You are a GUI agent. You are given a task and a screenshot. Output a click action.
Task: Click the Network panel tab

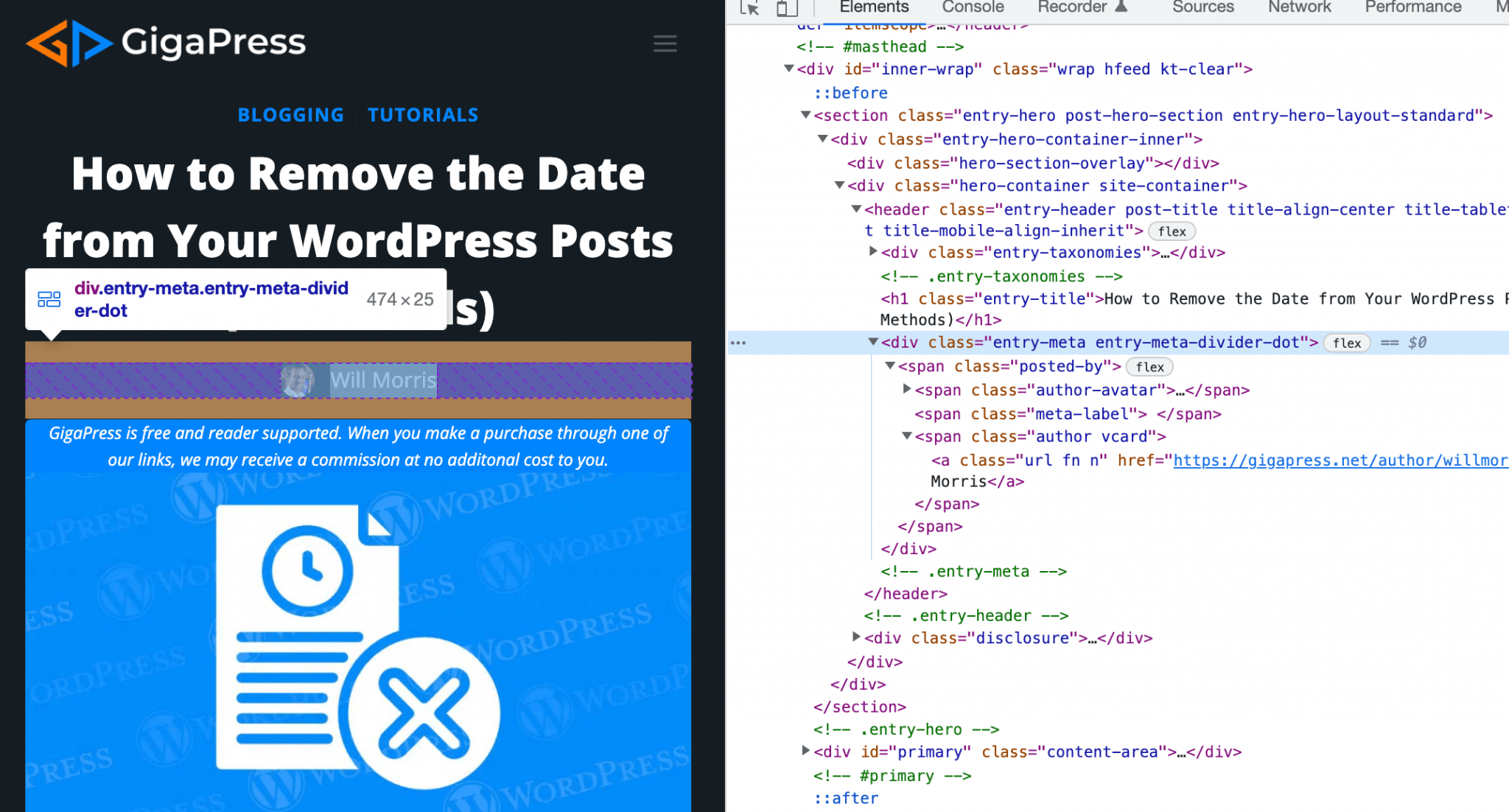[1300, 8]
